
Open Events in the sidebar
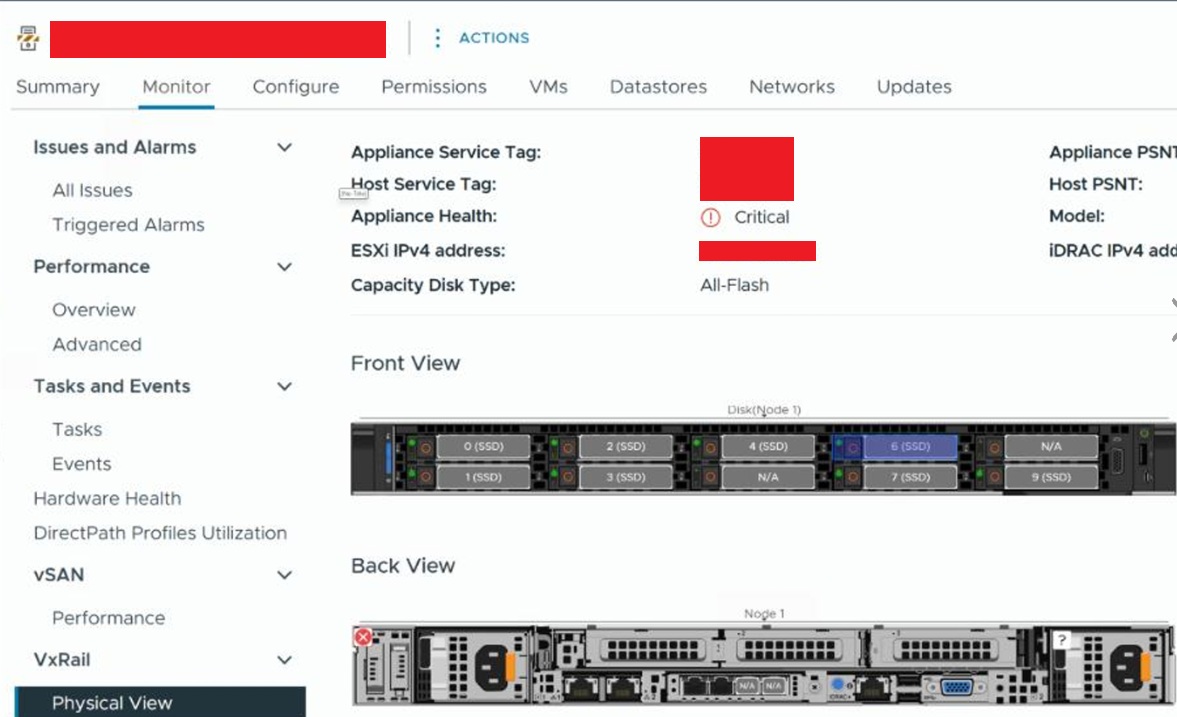tap(82, 464)
